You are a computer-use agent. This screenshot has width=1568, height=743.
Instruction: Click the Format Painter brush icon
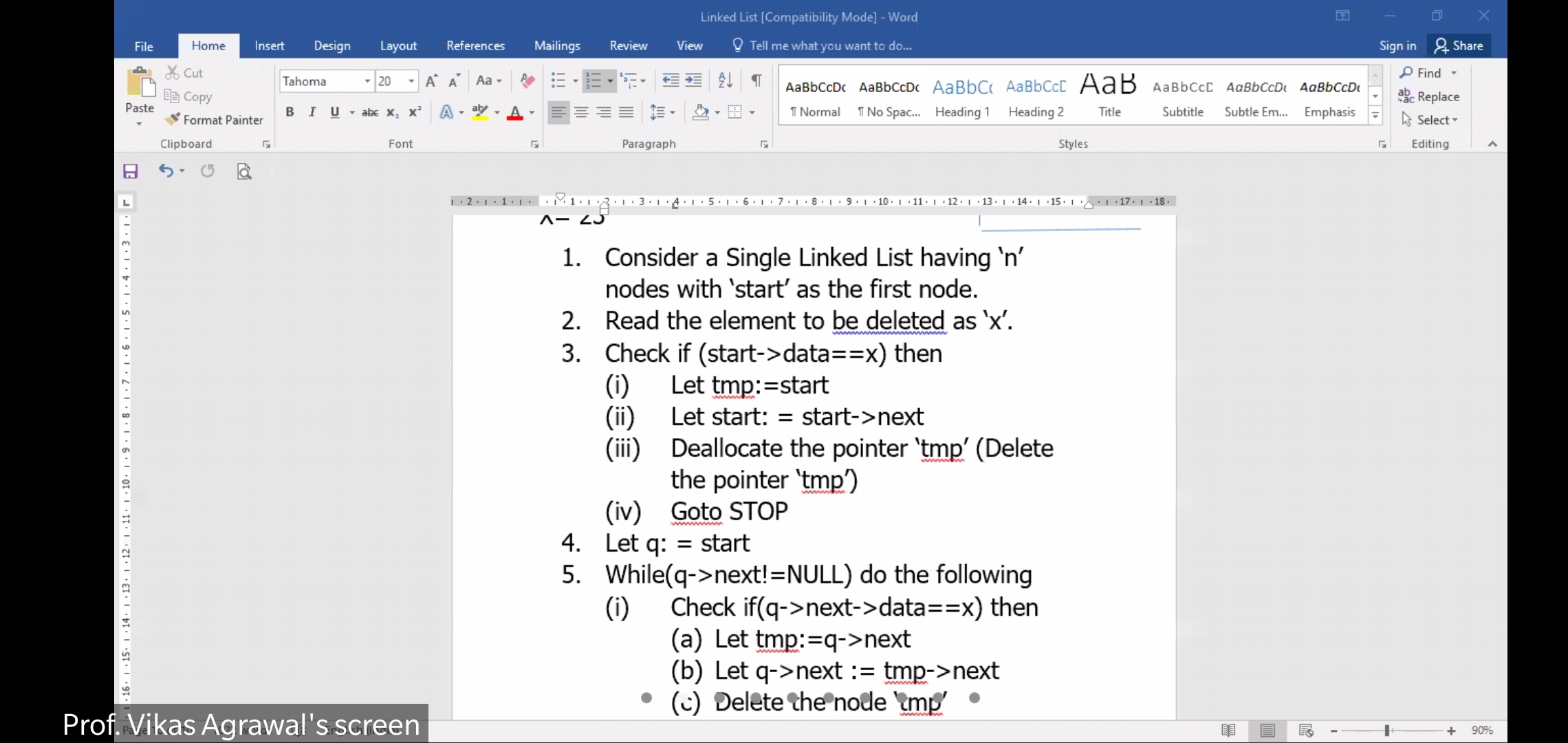tap(173, 120)
